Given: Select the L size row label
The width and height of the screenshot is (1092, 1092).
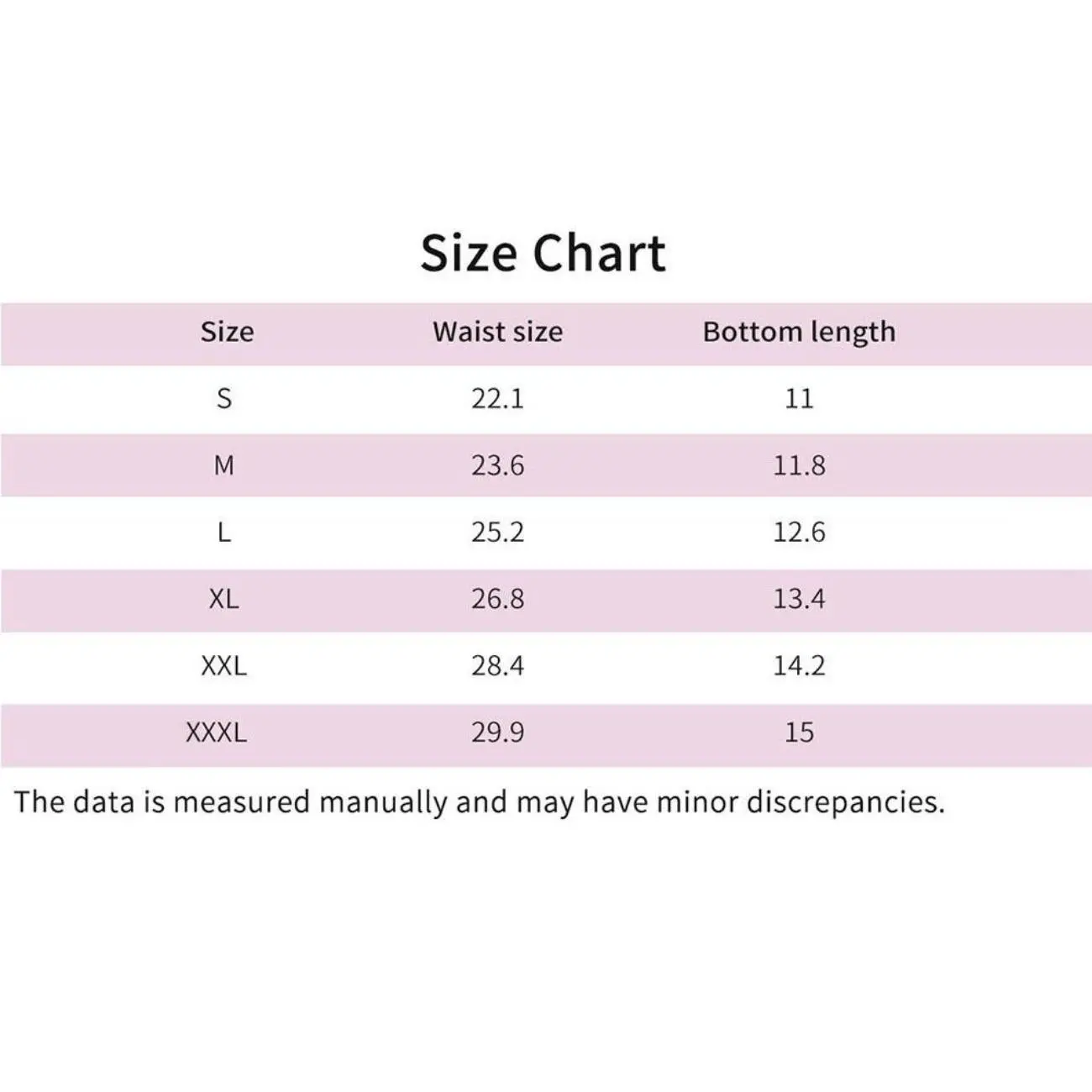Looking at the screenshot, I should [224, 532].
